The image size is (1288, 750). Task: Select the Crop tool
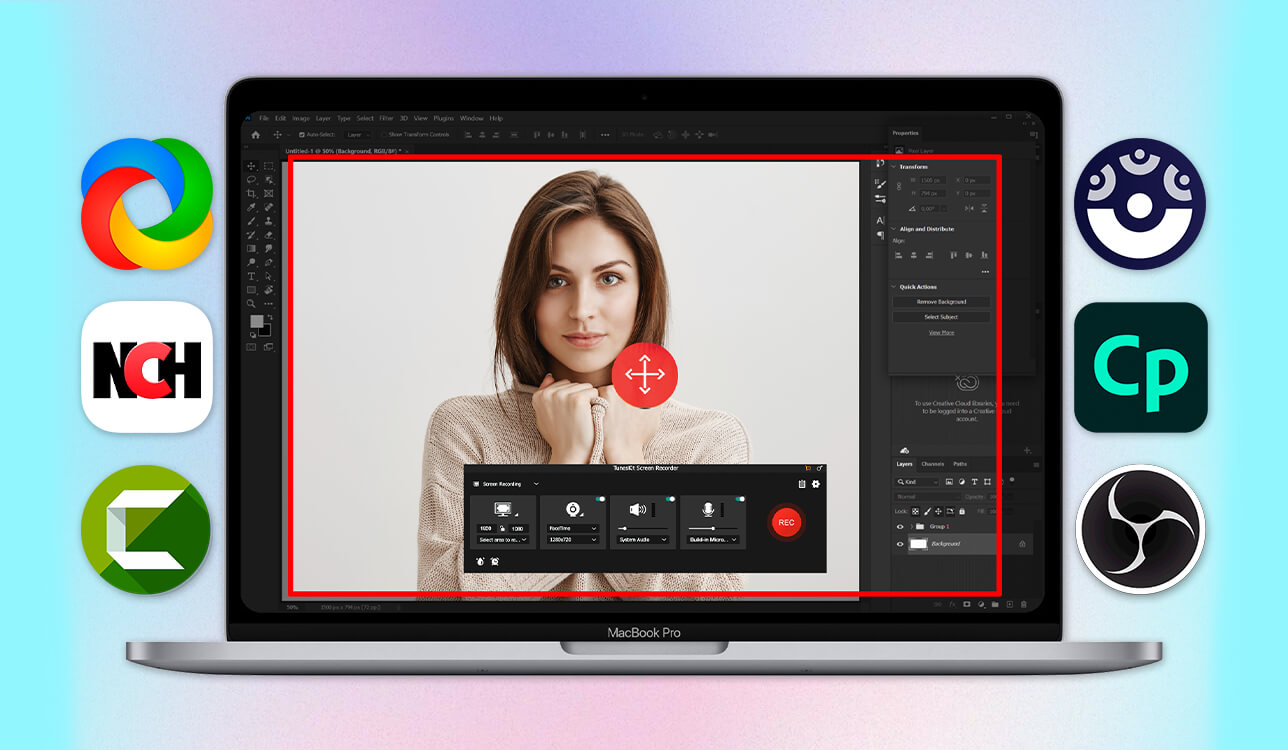[252, 193]
